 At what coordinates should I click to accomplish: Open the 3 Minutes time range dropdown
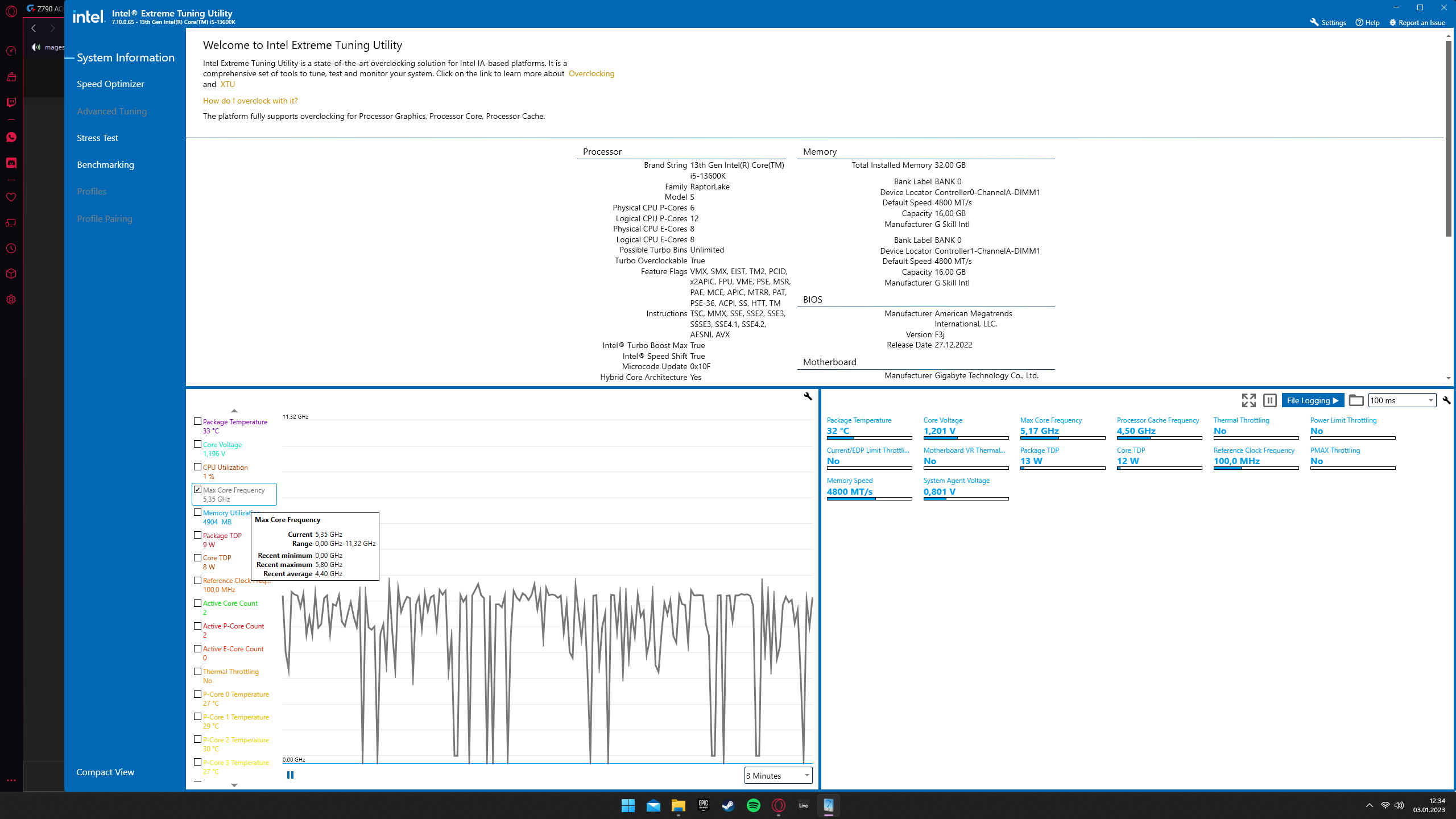pos(778,776)
